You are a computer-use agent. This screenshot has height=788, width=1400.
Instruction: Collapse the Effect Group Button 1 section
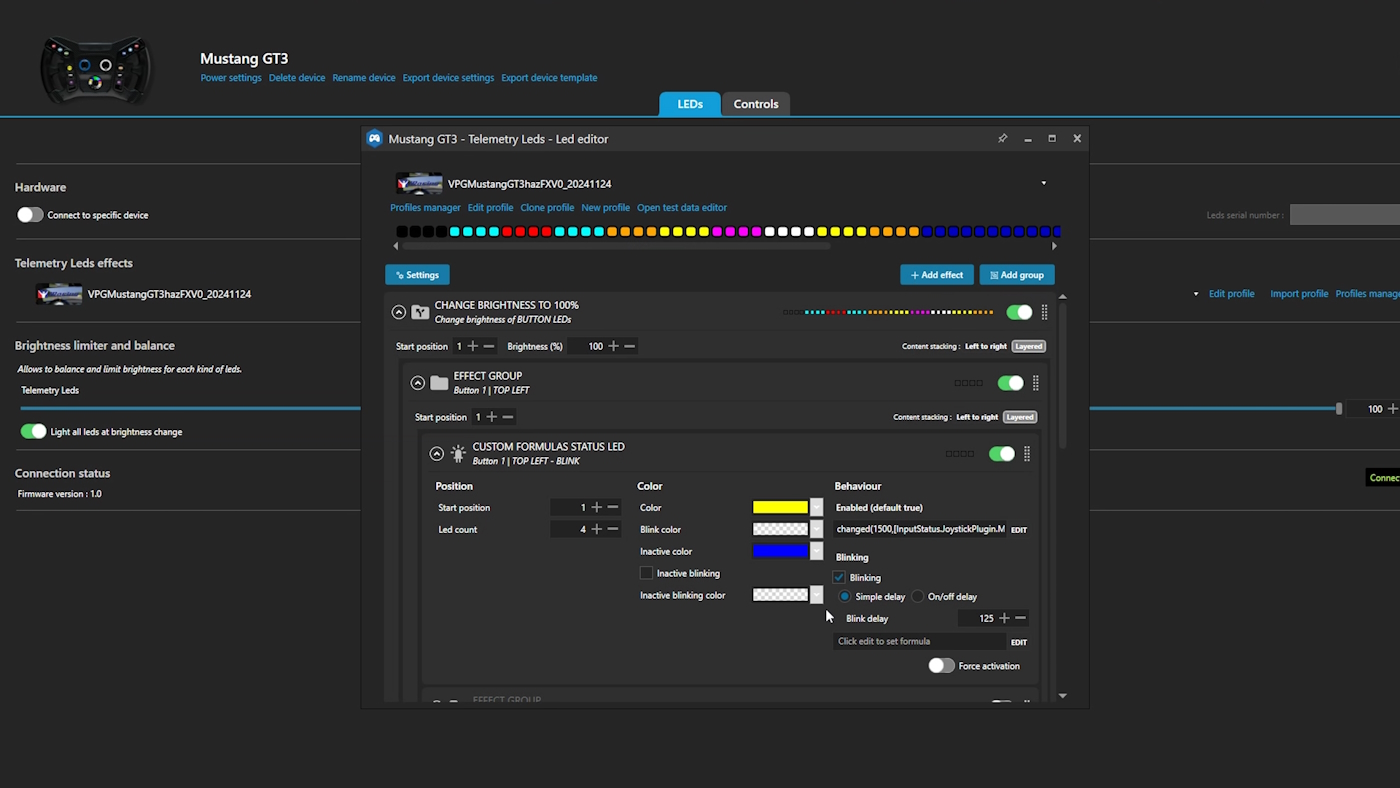pos(418,383)
